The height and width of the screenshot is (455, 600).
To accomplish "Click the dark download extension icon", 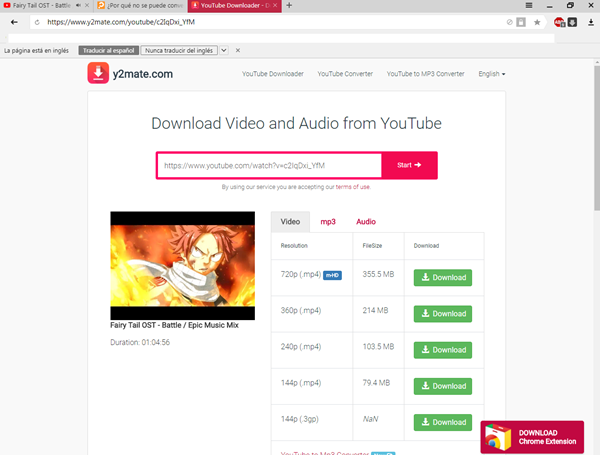I will pyautogui.click(x=572, y=22).
